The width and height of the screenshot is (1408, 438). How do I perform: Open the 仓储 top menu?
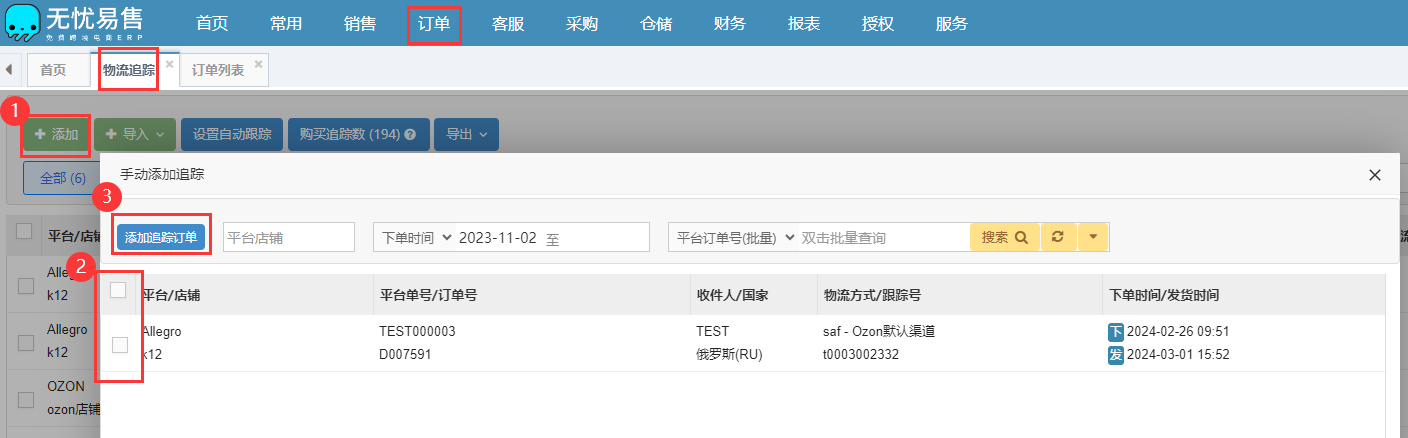point(656,23)
